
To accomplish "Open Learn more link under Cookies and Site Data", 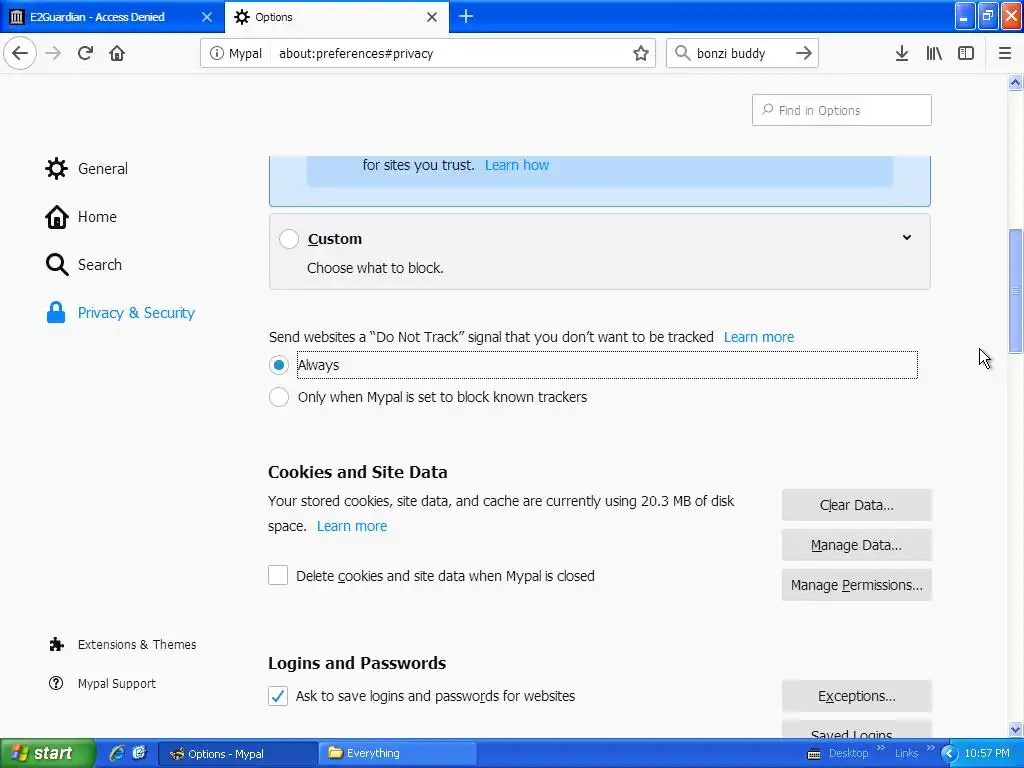I will pos(352,526).
